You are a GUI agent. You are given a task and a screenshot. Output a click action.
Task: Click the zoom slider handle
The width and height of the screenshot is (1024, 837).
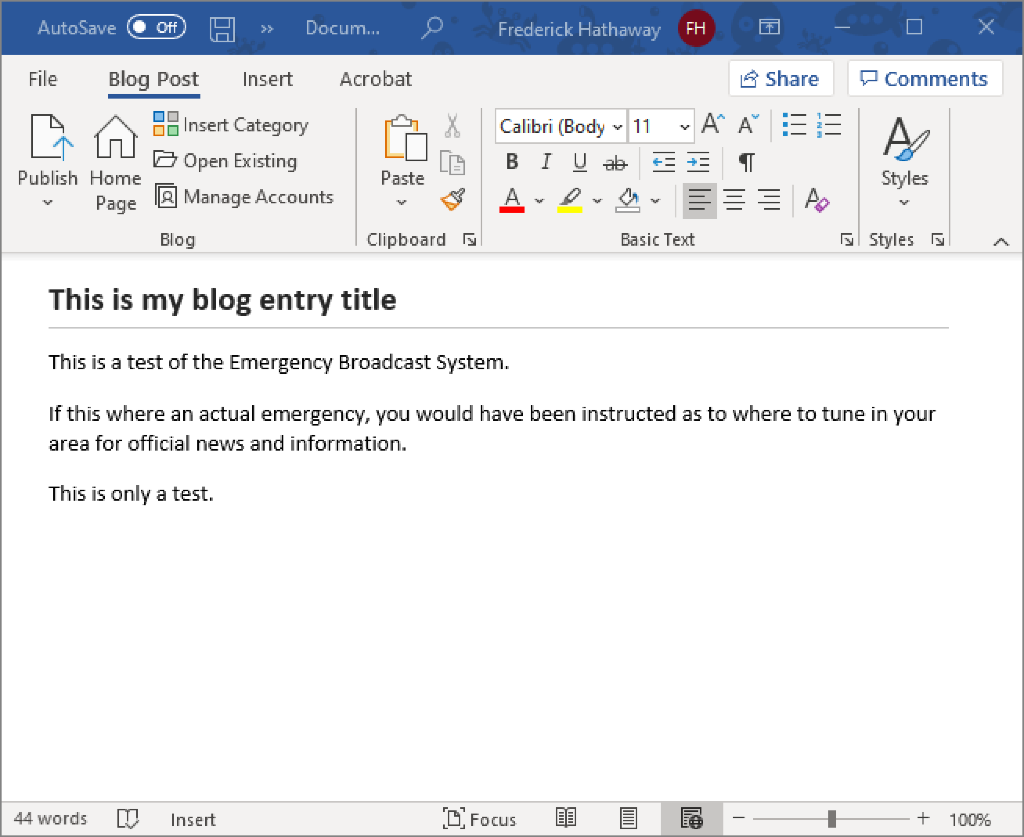click(x=831, y=818)
